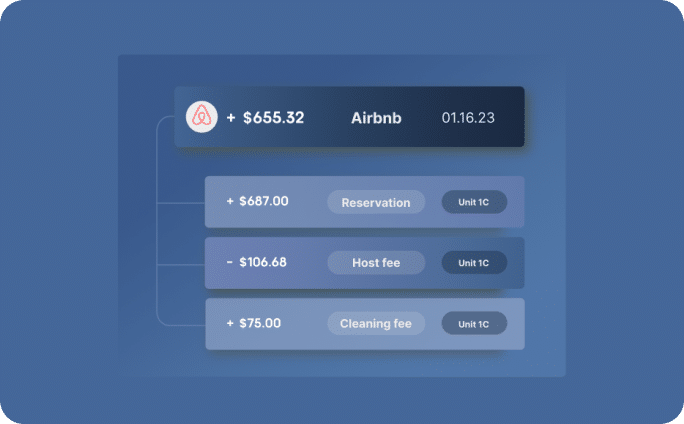Open the Reservation category tag
The width and height of the screenshot is (684, 424).
coord(376,202)
